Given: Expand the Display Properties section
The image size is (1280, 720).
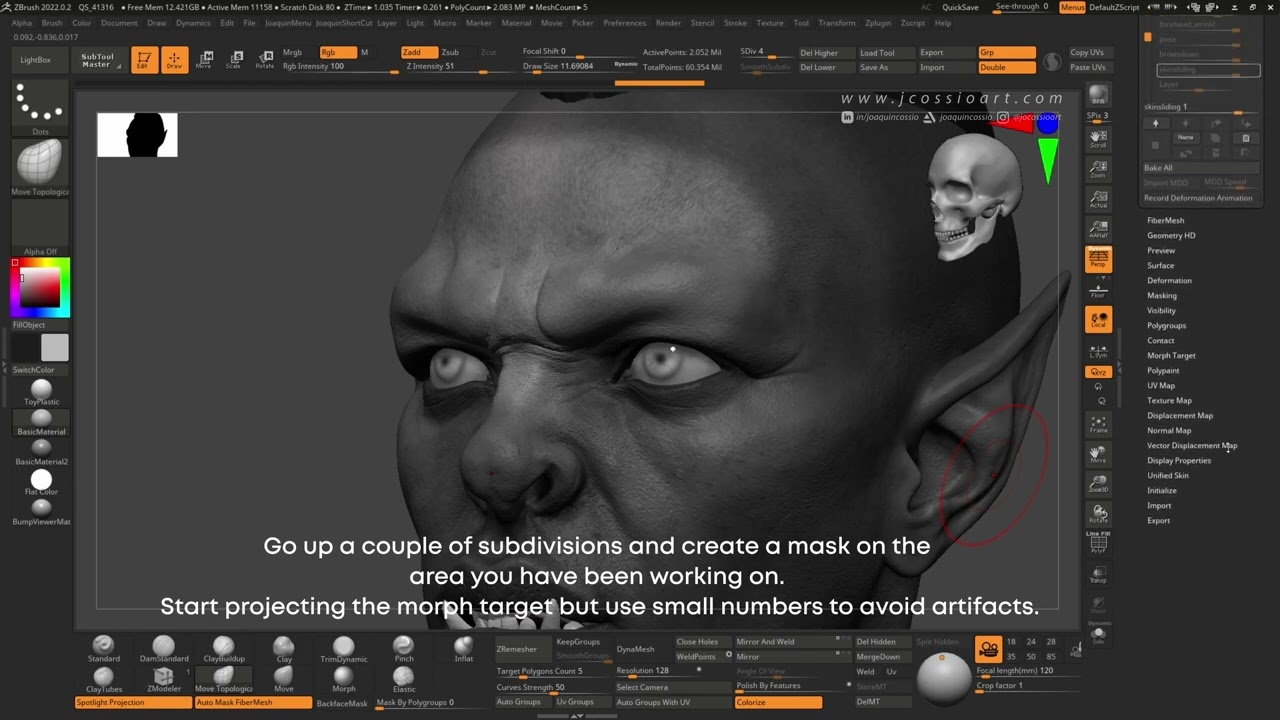Looking at the screenshot, I should pos(1179,460).
